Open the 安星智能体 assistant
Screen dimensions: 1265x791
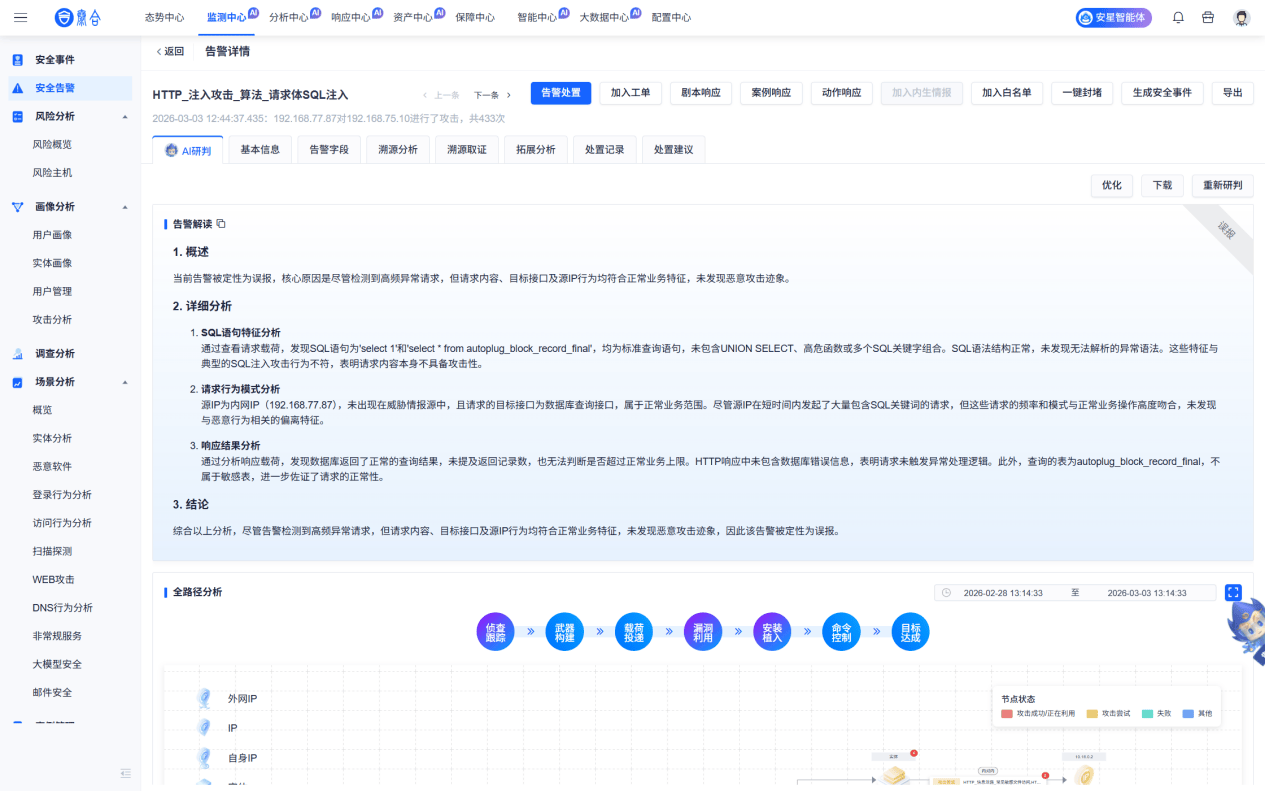point(1113,17)
